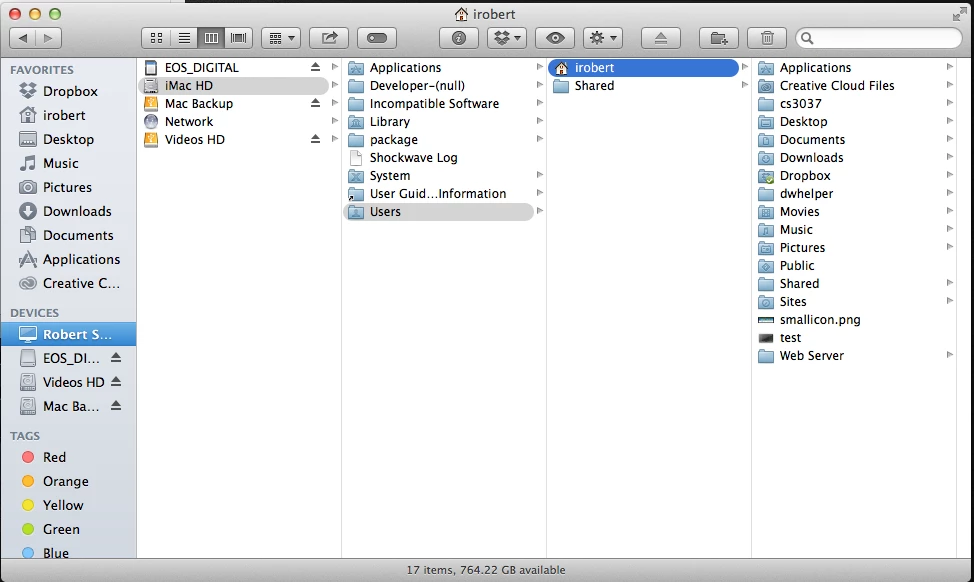This screenshot has width=974, height=582.
Task: Click the Get Info toolbar button
Action: click(x=459, y=39)
